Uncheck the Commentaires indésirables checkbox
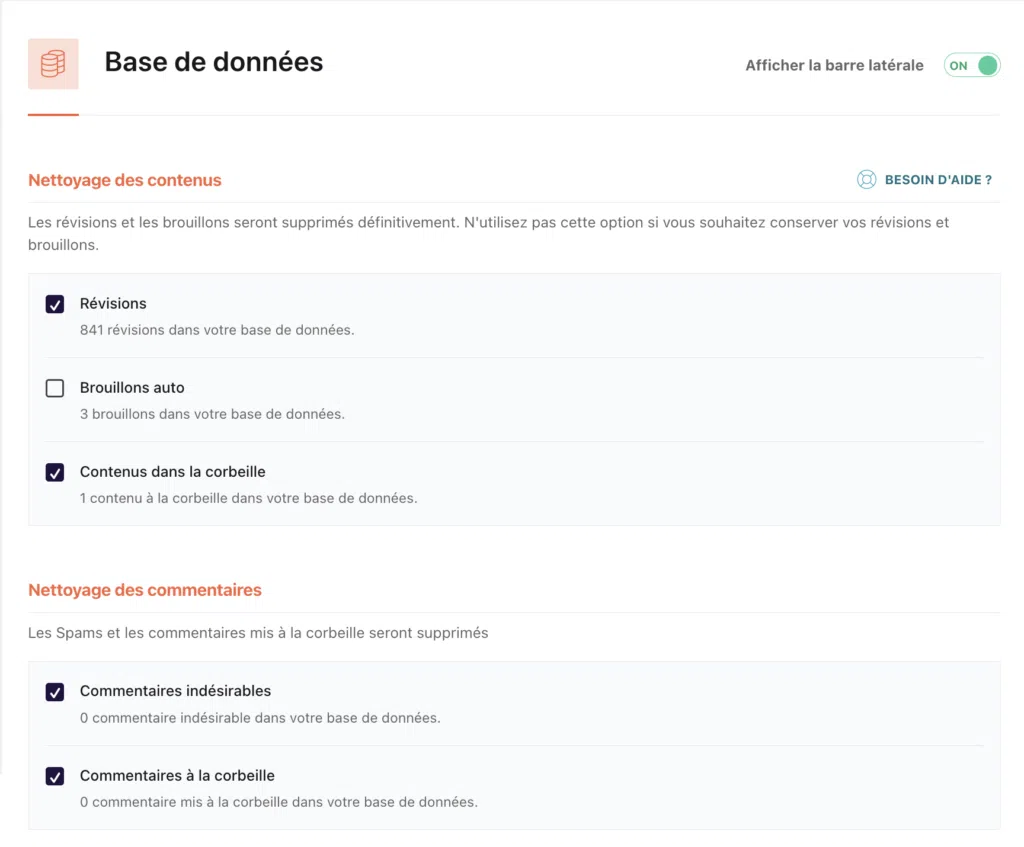 55,692
